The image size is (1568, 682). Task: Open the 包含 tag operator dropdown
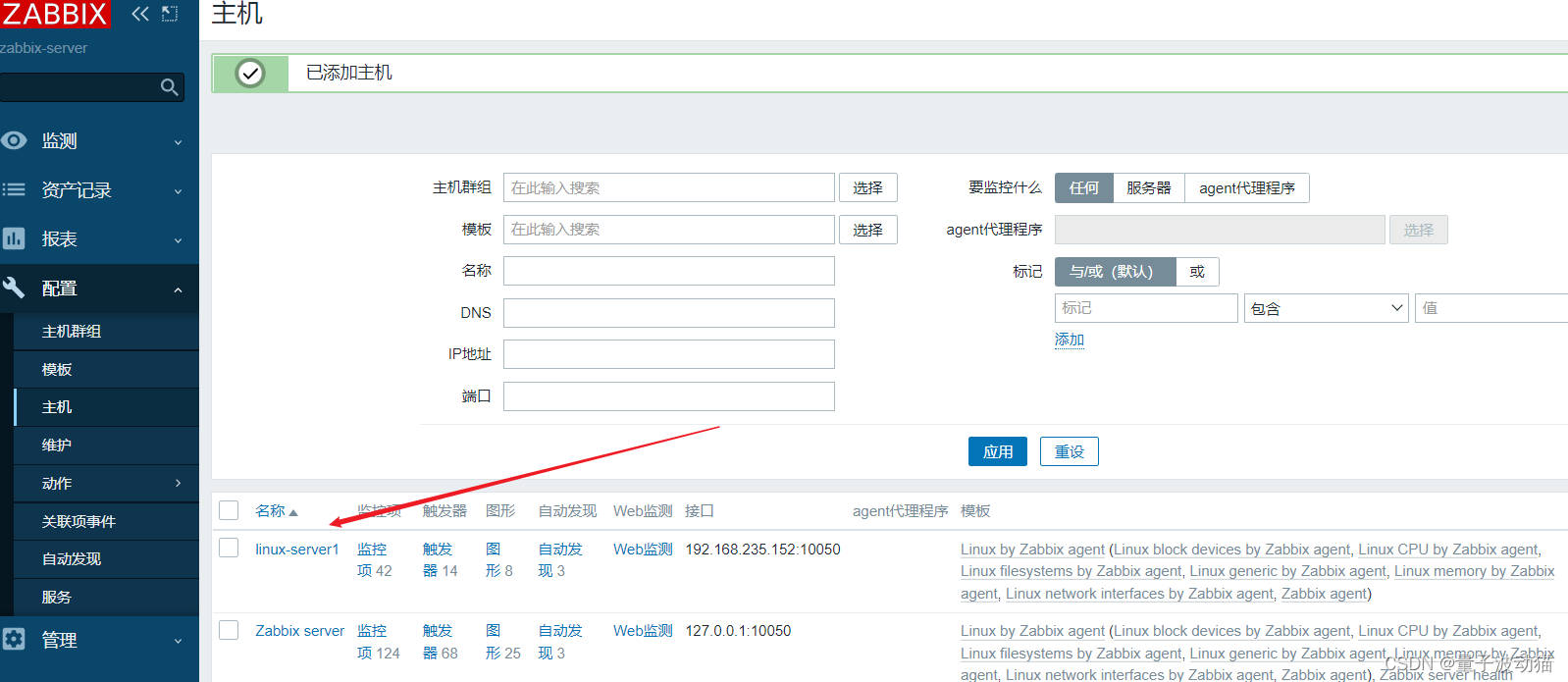tap(1327, 308)
